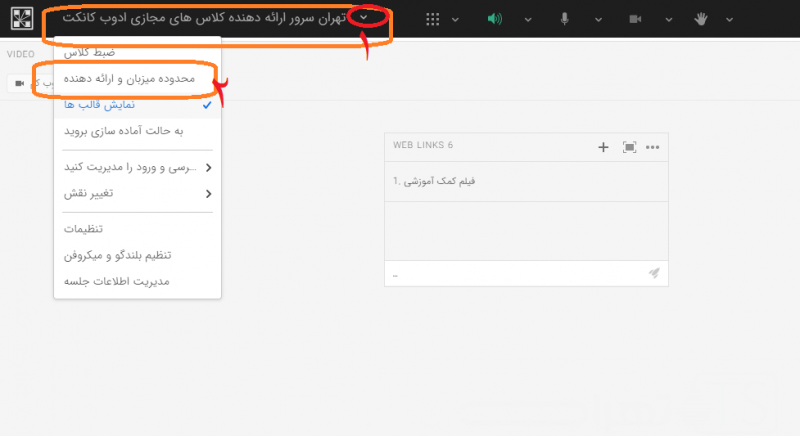Click the WEB LINKS 6 pod title

point(423,145)
